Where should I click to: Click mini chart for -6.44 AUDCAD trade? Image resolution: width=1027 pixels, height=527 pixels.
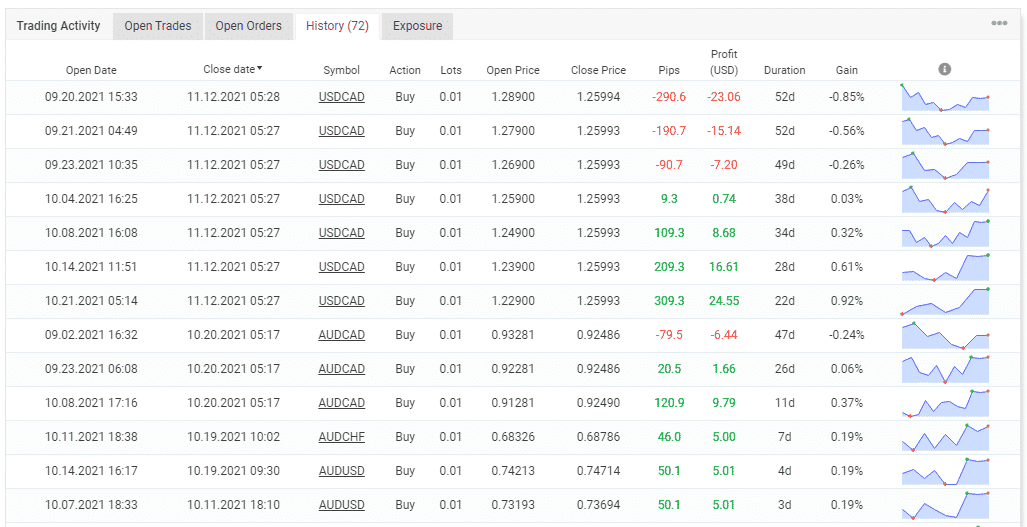(x=945, y=335)
